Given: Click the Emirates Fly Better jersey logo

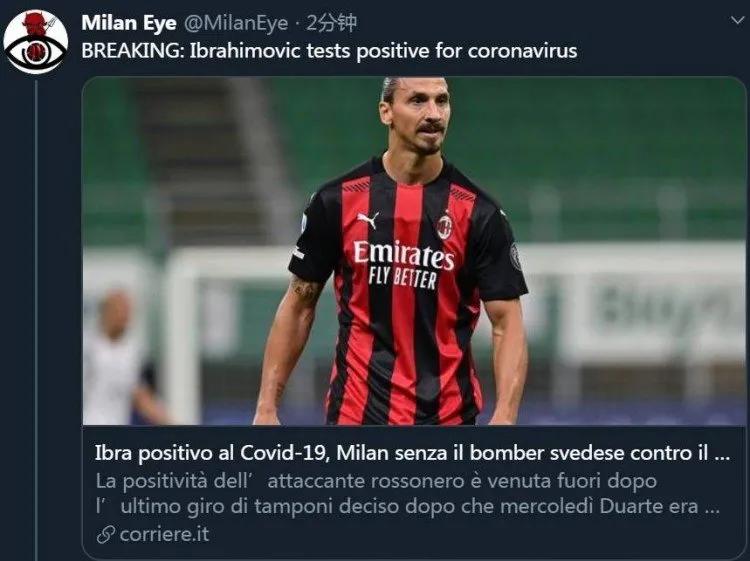Looking at the screenshot, I should coord(404,265).
